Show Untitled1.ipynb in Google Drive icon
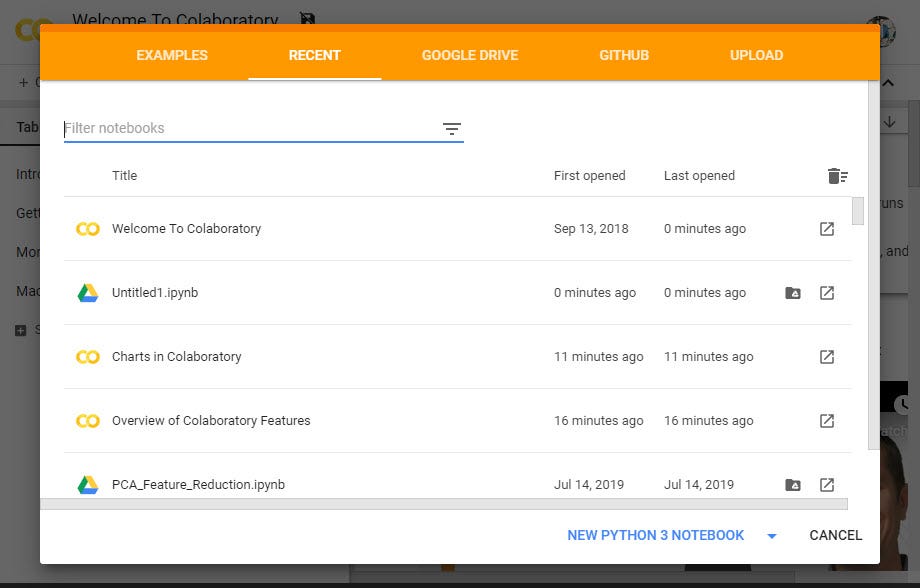This screenshot has width=920, height=588. (x=793, y=293)
